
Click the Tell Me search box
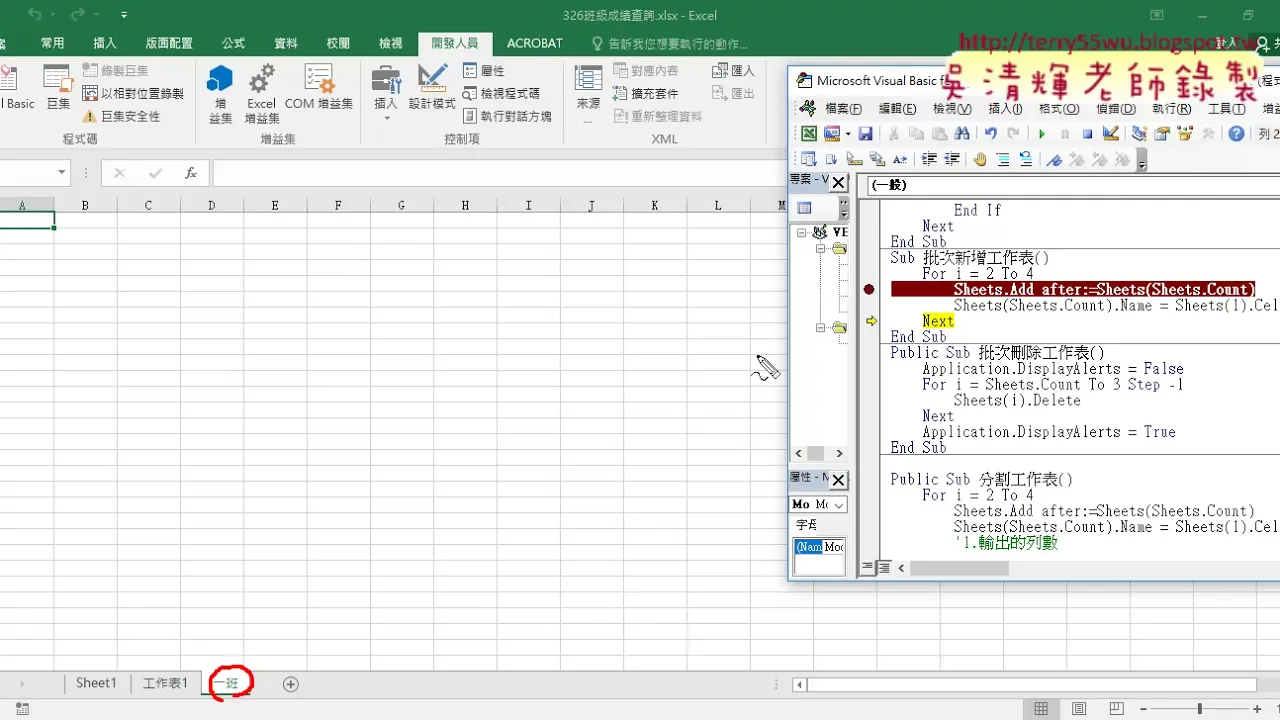[x=669, y=44]
